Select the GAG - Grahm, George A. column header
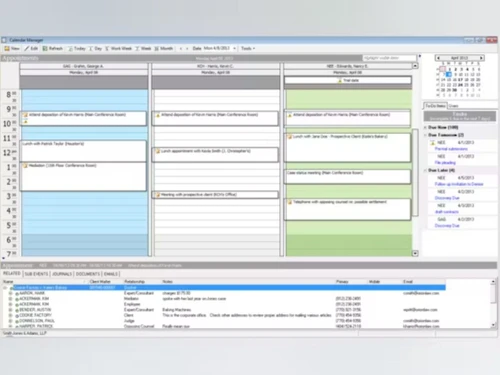This screenshot has height=375, width=500. [x=83, y=66]
